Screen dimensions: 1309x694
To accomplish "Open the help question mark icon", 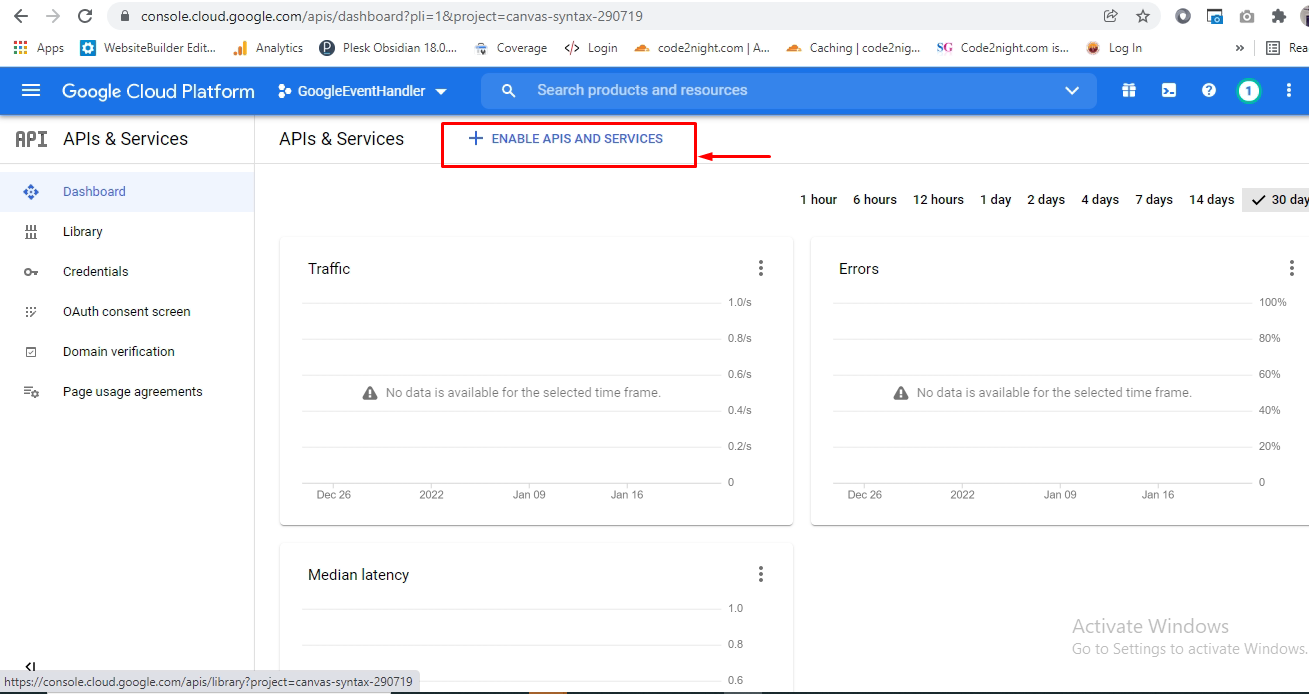I will click(1209, 91).
